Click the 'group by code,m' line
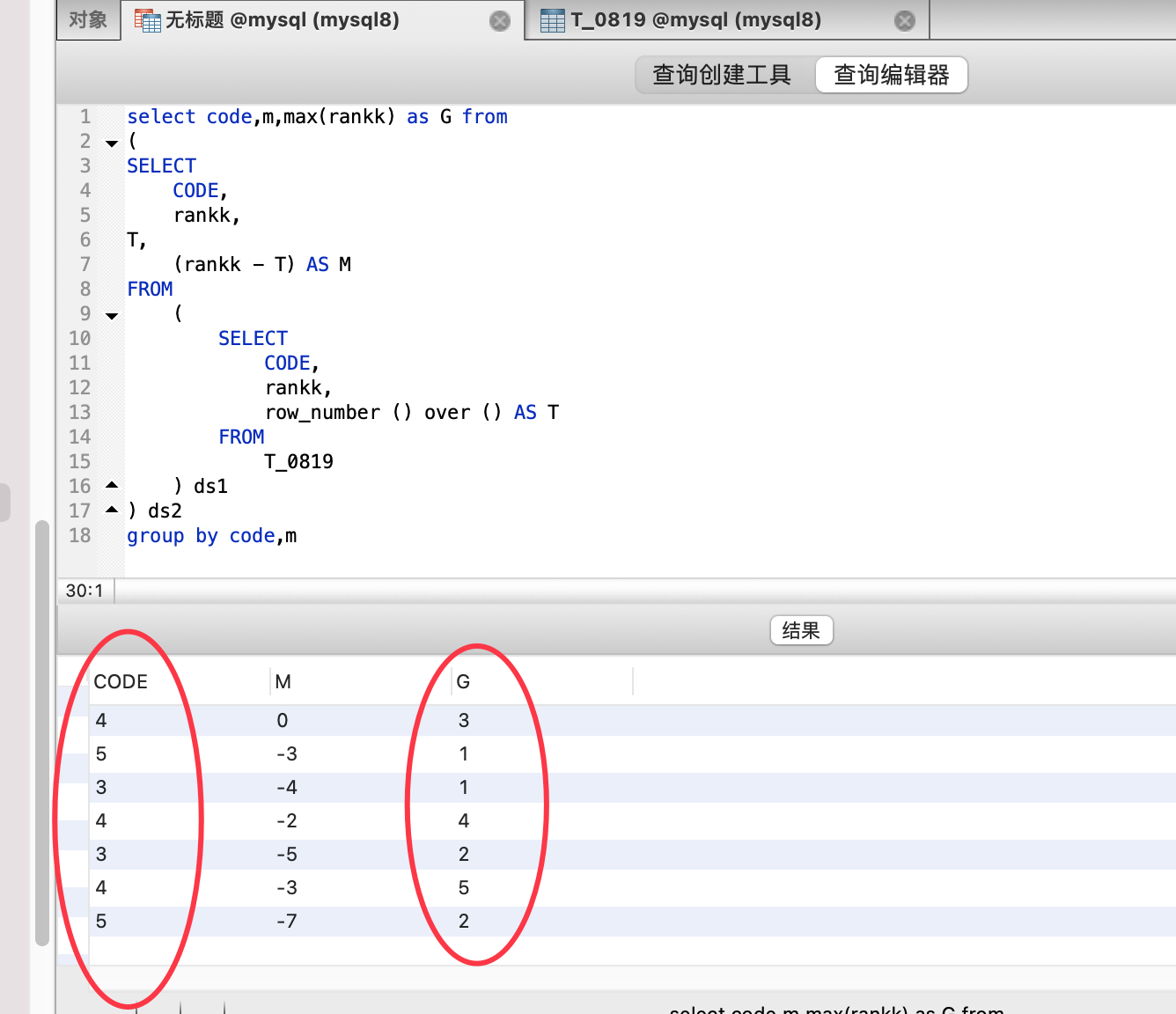This screenshot has height=1014, width=1176. tap(211, 535)
